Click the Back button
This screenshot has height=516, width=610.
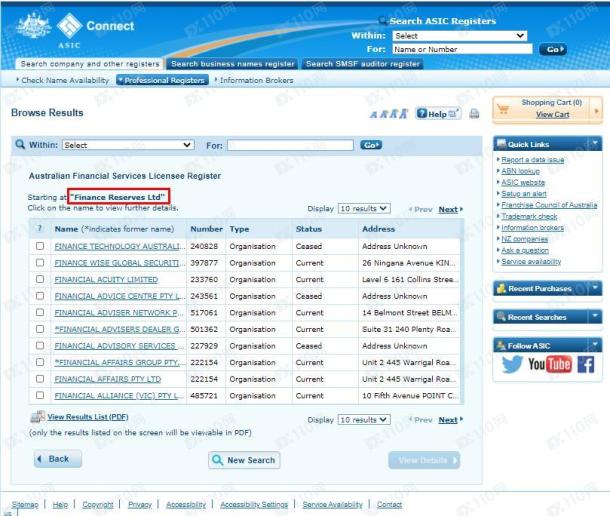tap(58, 459)
